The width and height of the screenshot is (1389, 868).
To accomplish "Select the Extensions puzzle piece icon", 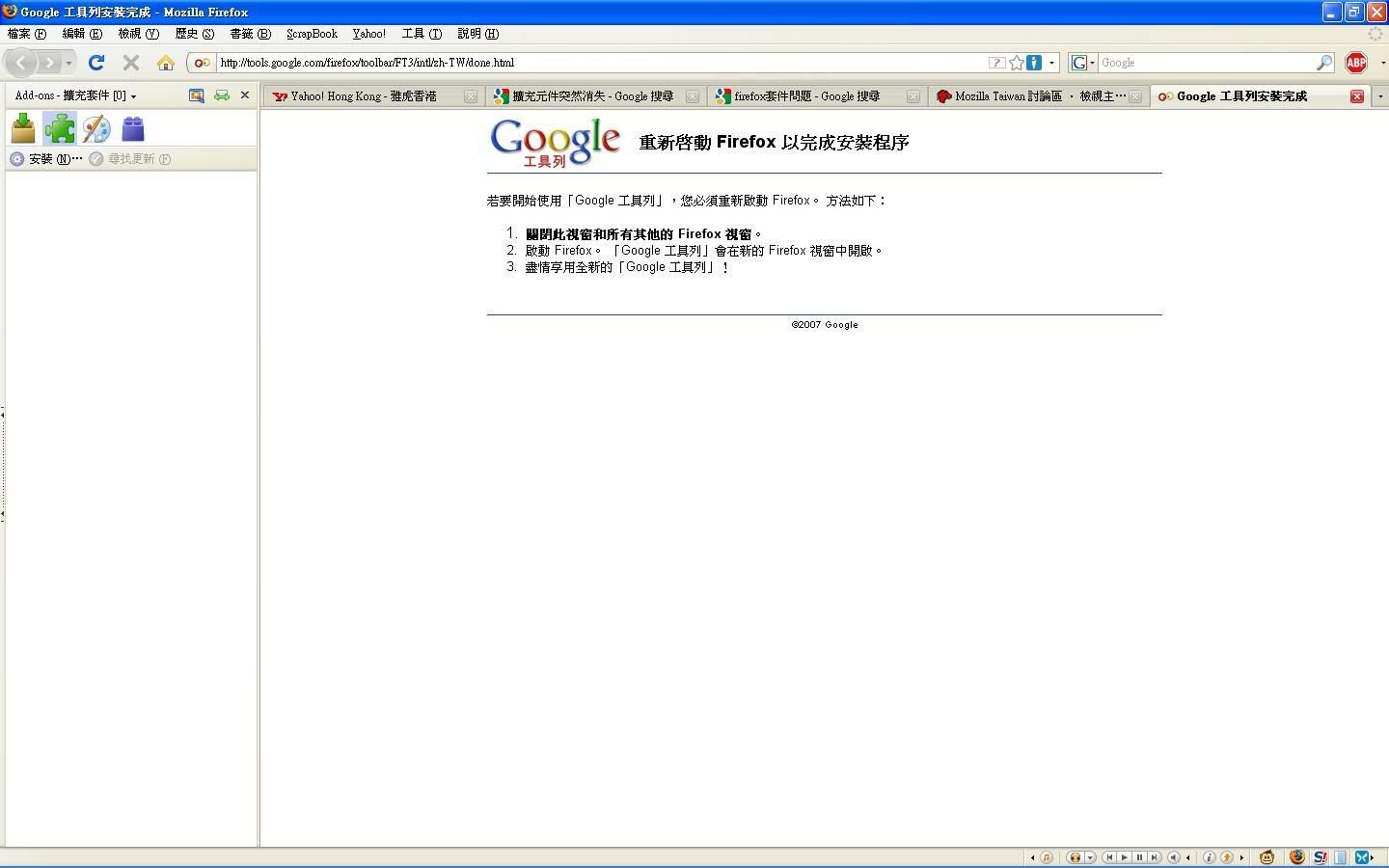I will click(x=60, y=128).
